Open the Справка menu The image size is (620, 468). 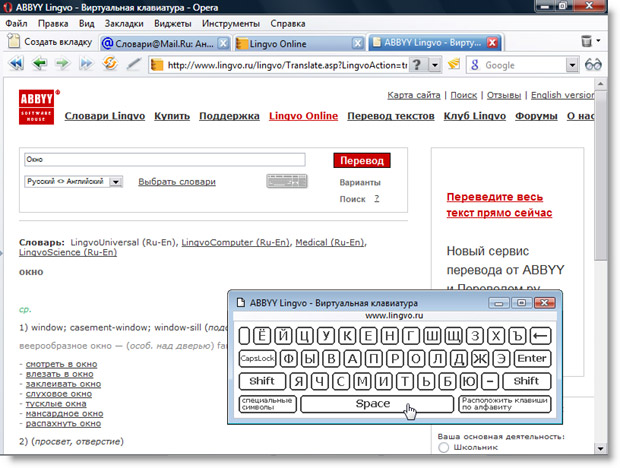pos(288,24)
